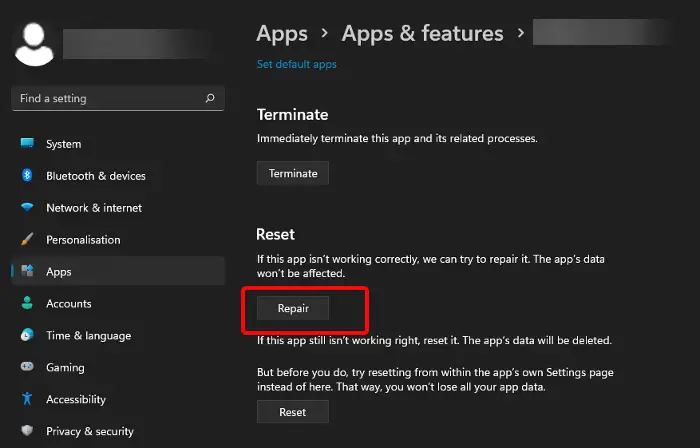Click the search magnifier icon
The image size is (700, 448).
(x=209, y=99)
